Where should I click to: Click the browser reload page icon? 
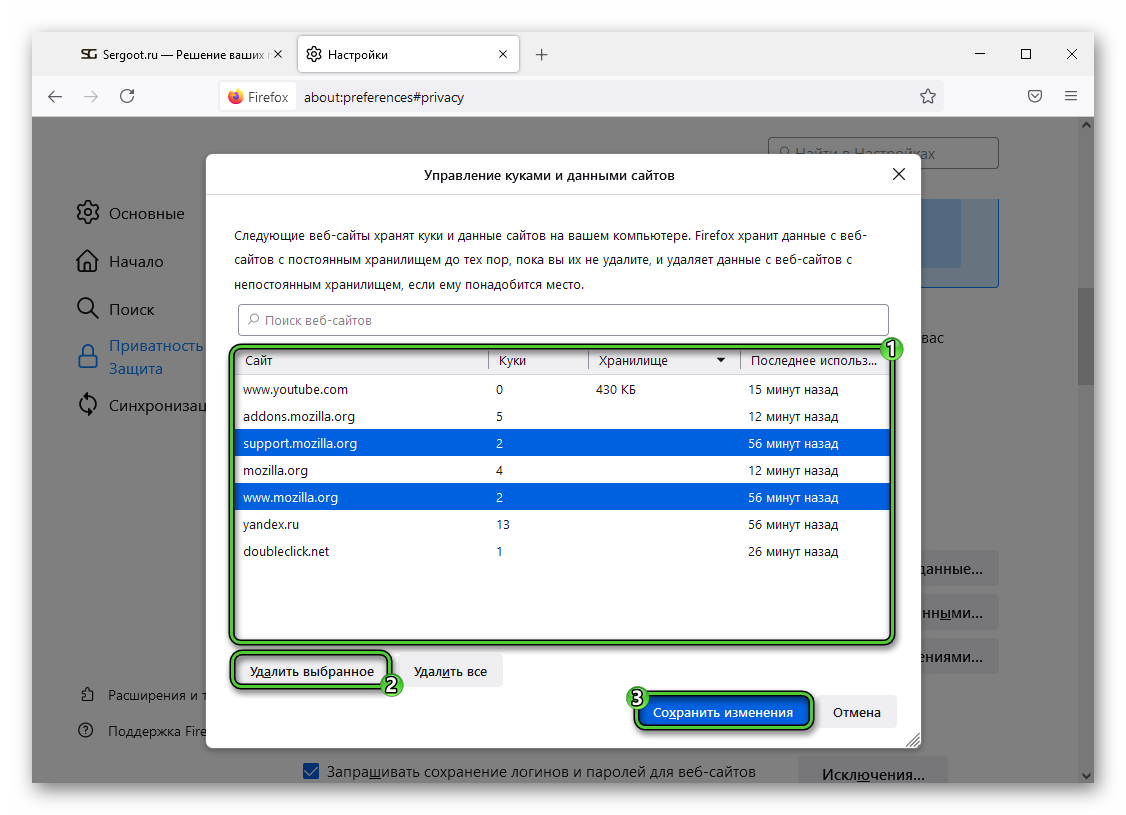click(x=127, y=96)
